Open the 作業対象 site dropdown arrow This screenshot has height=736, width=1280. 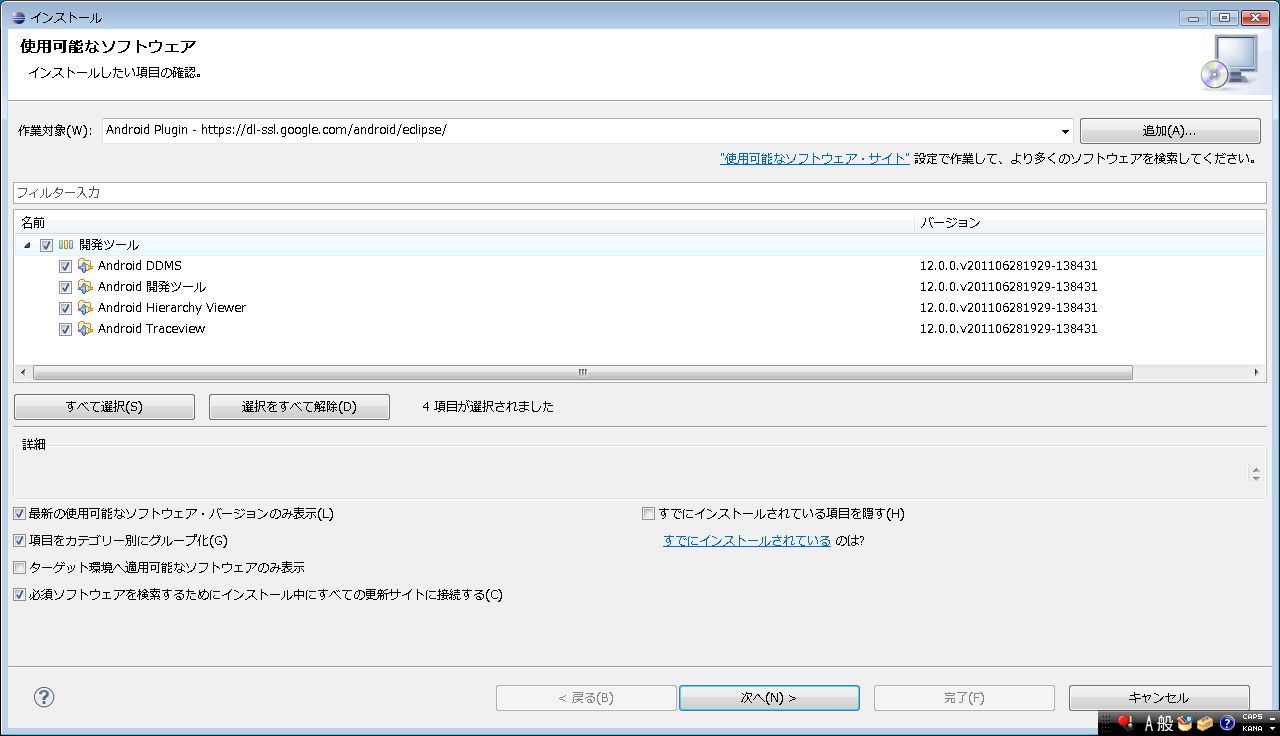point(1065,131)
